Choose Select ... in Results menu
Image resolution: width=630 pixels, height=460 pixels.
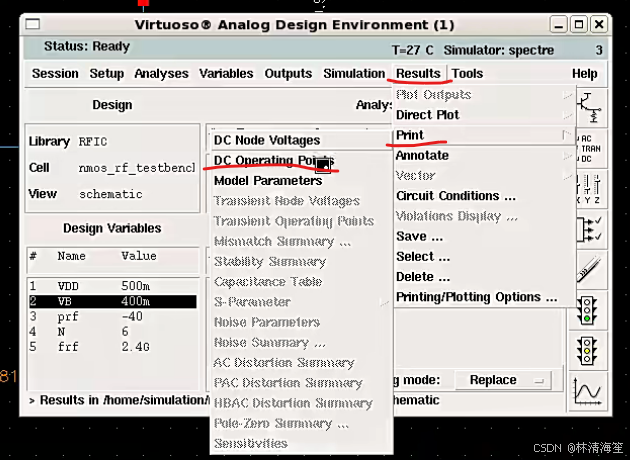coord(484,256)
